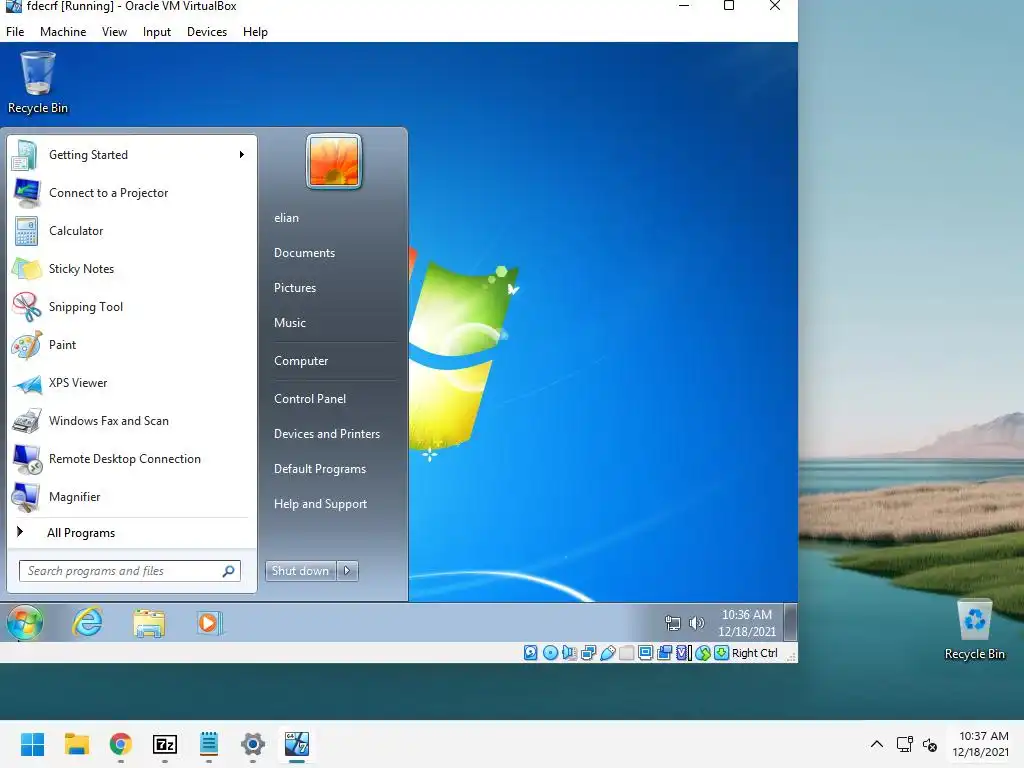This screenshot has height=768, width=1024.
Task: Launch XPS Viewer
Action: tap(78, 383)
